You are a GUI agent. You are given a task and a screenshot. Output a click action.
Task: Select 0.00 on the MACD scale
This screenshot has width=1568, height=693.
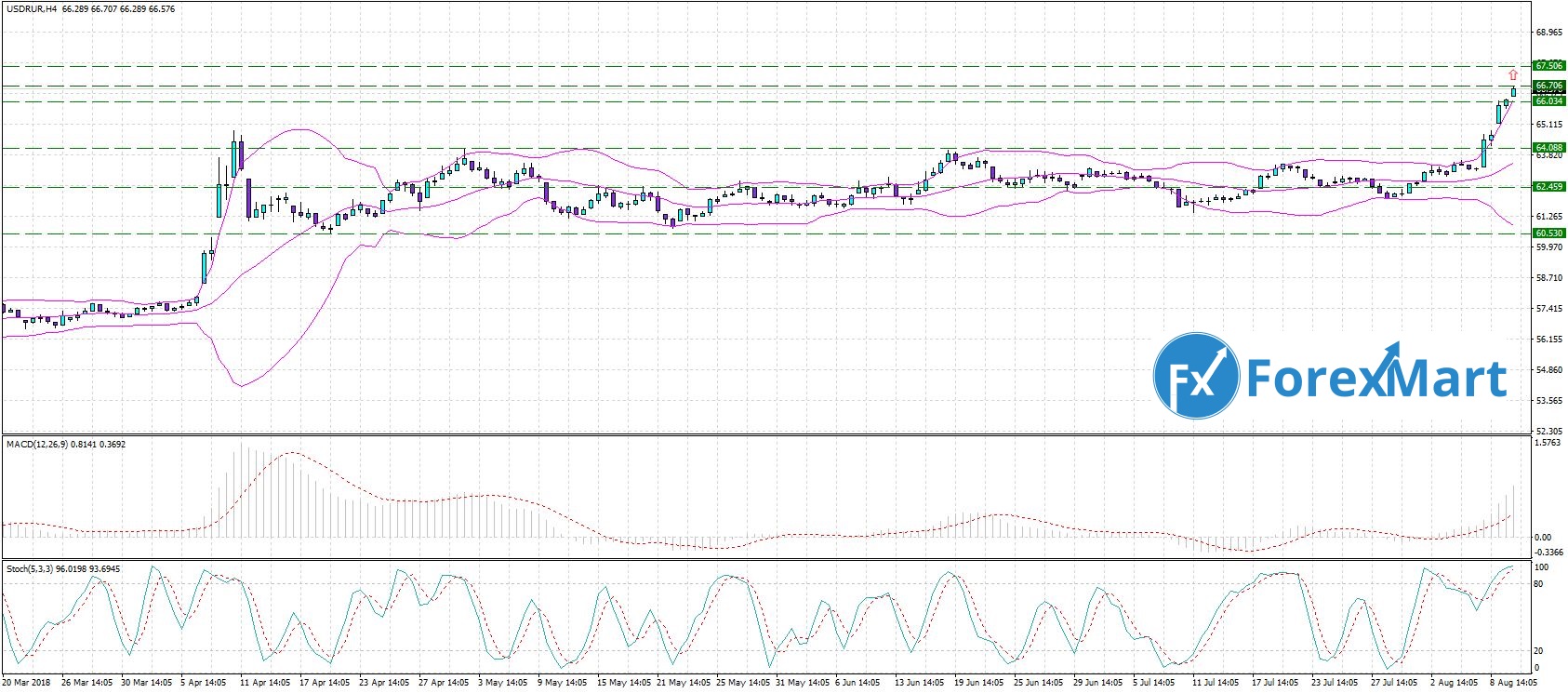pos(1544,538)
